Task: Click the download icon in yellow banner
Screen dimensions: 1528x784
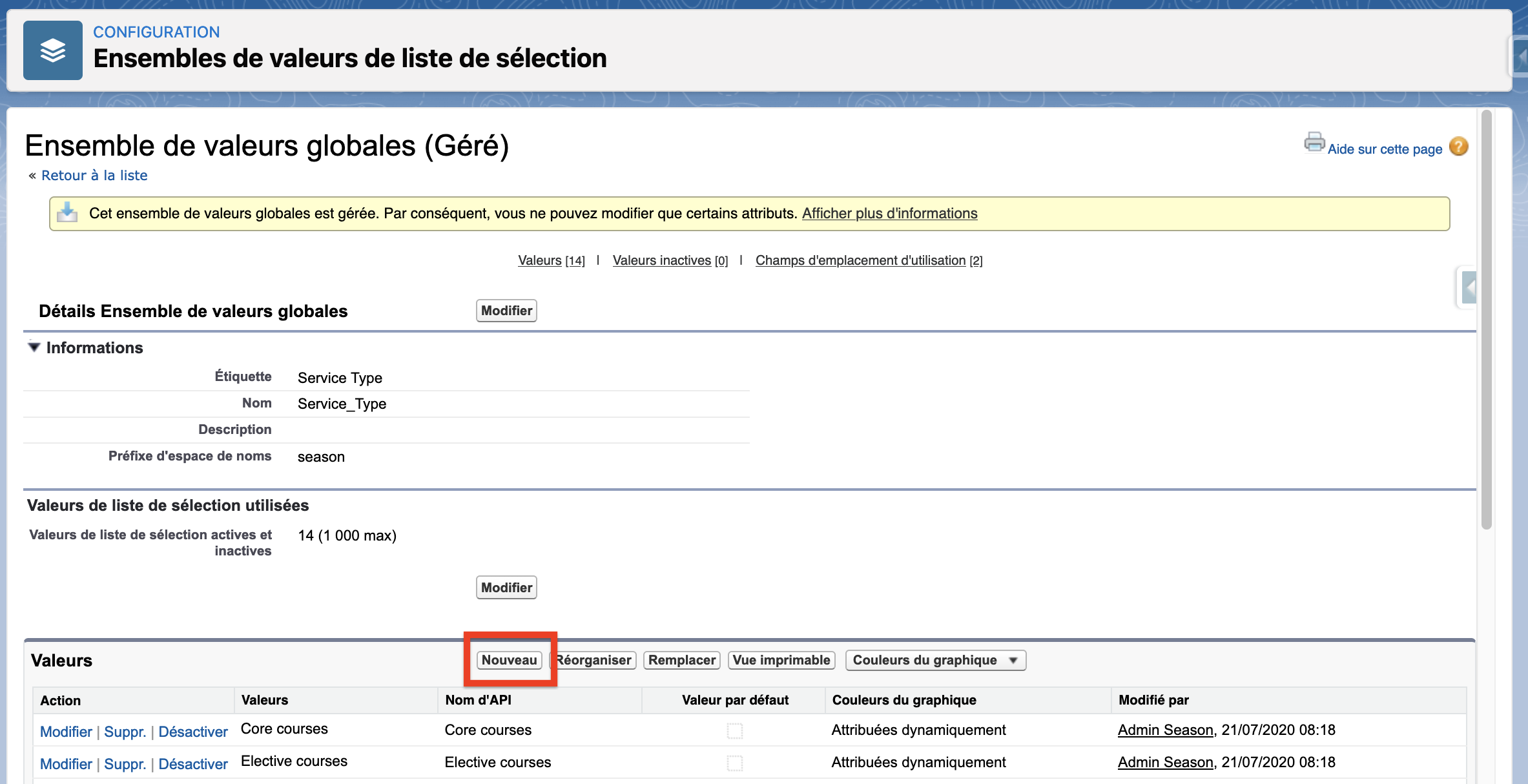Action: coord(67,212)
